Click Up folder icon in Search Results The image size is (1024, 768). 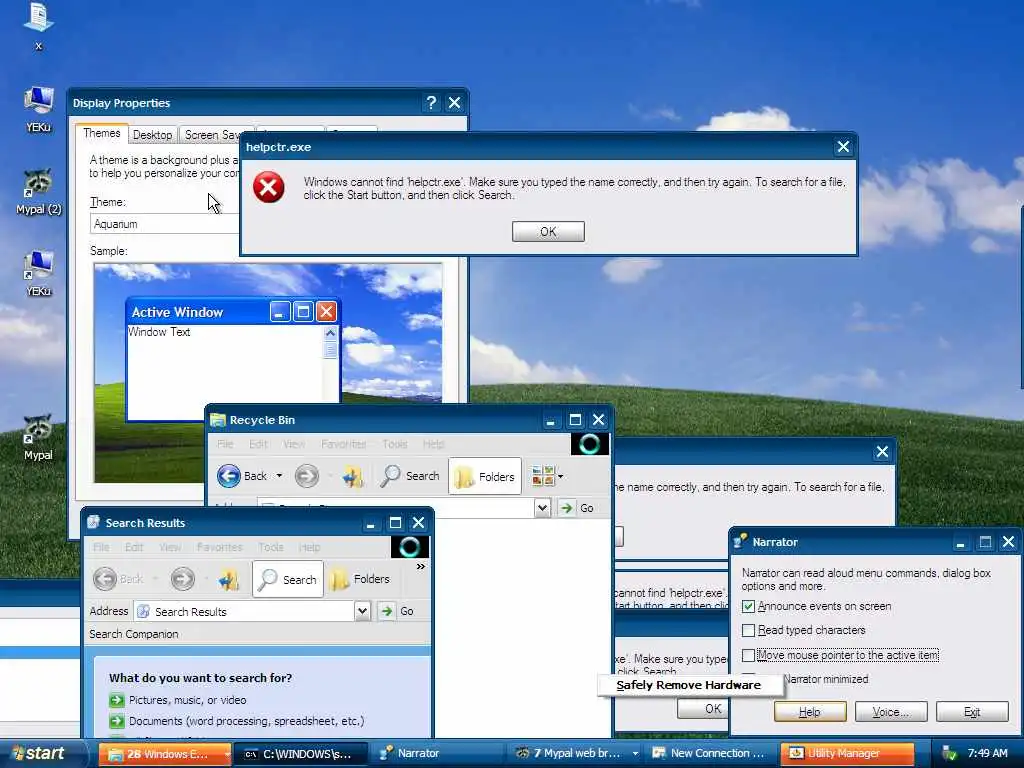[x=229, y=579]
